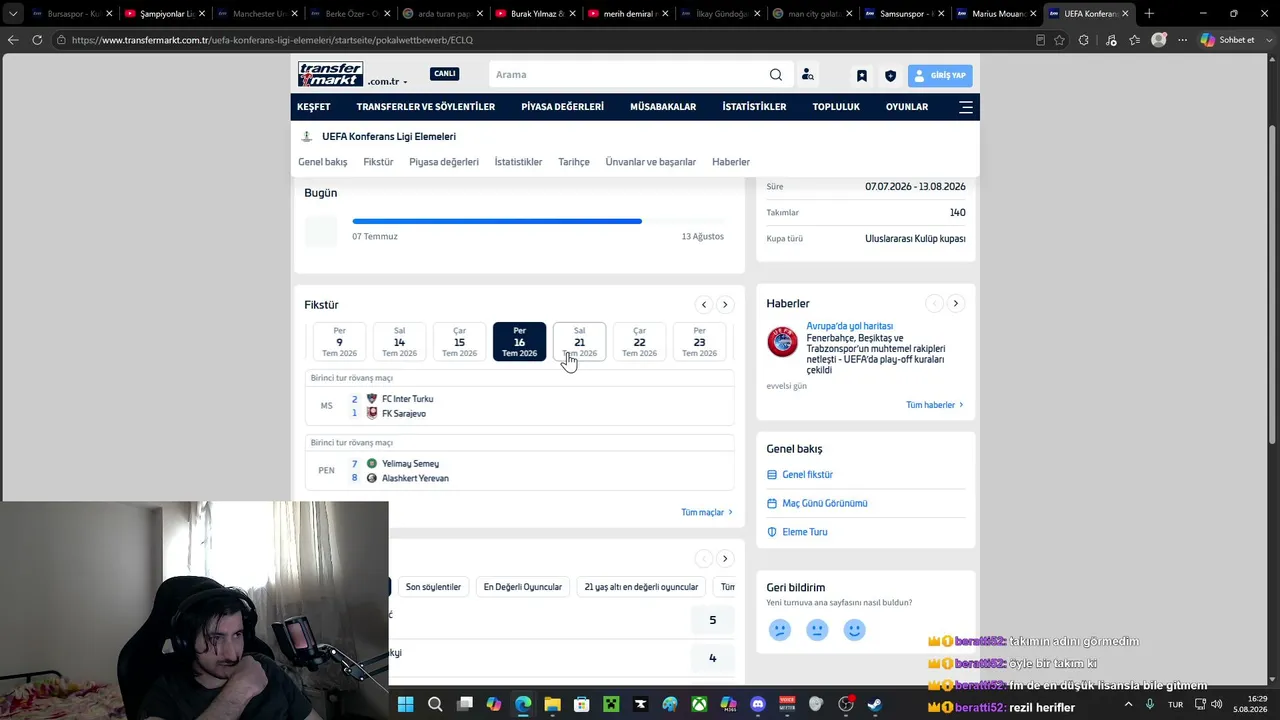
Task: Open the hamburger menu icon
Action: [x=966, y=107]
